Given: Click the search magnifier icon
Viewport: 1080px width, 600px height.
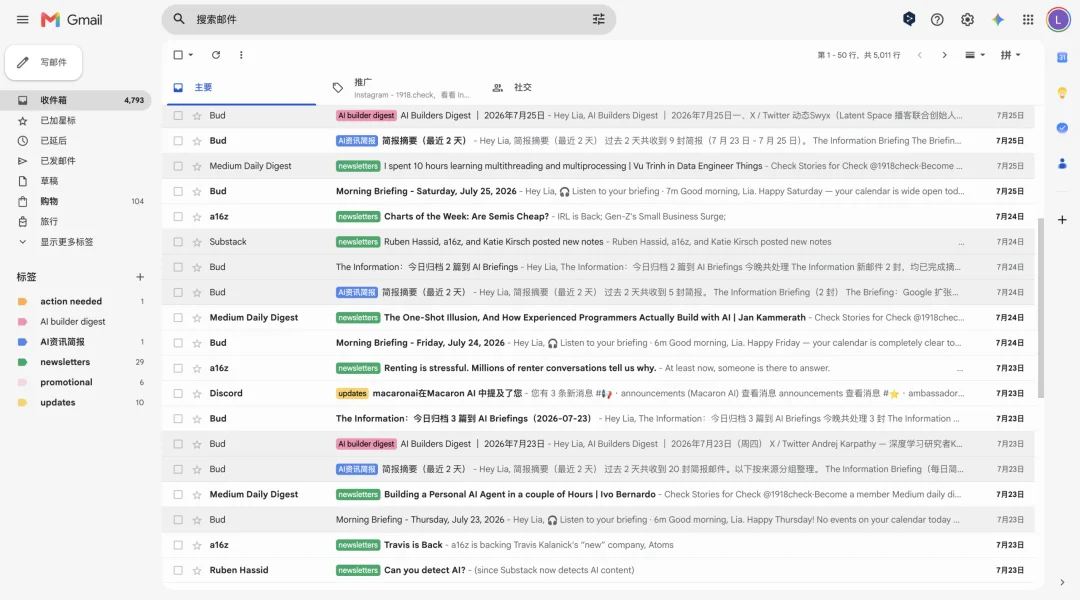Looking at the screenshot, I should (x=179, y=19).
